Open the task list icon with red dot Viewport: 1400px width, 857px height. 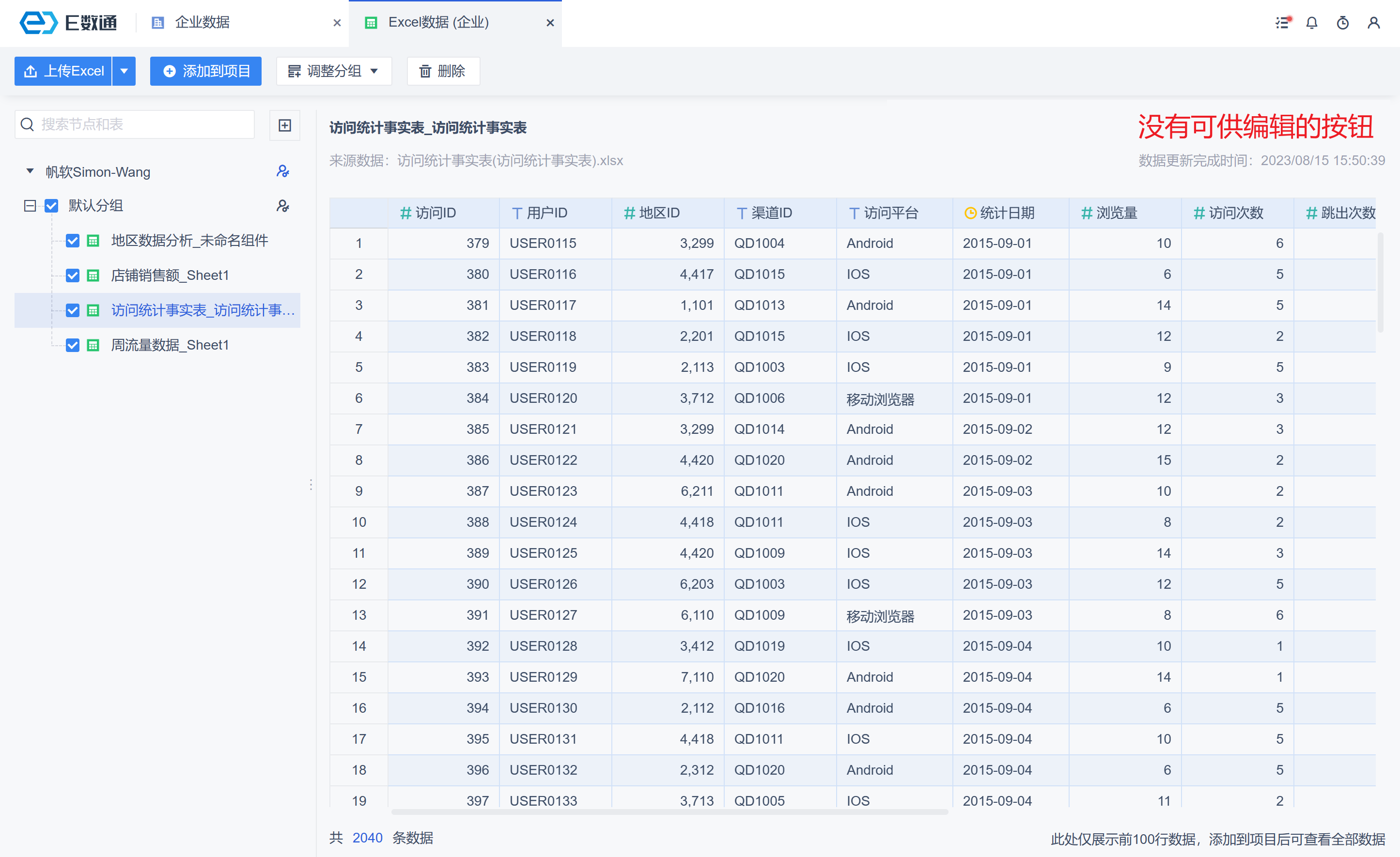click(x=1282, y=23)
